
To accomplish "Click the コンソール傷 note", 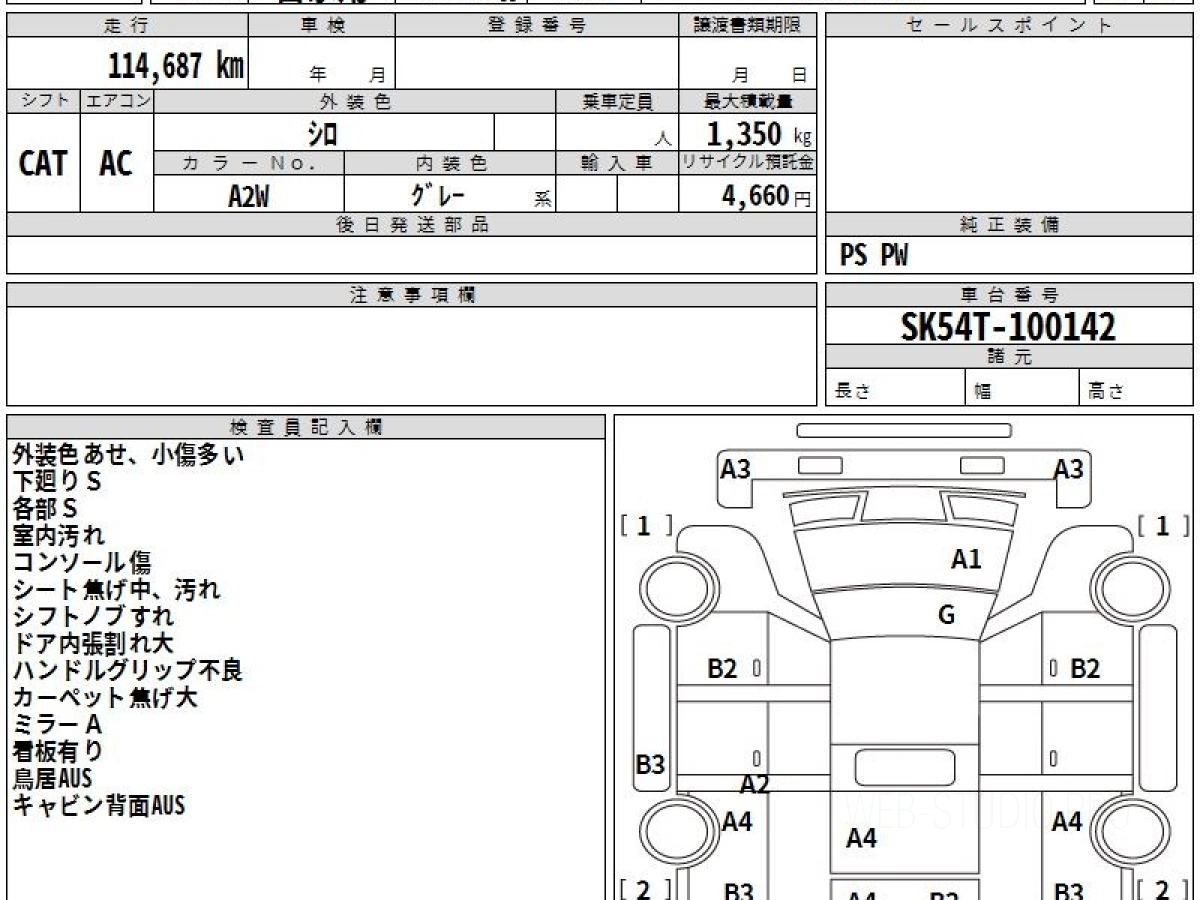I will click(x=82, y=563).
